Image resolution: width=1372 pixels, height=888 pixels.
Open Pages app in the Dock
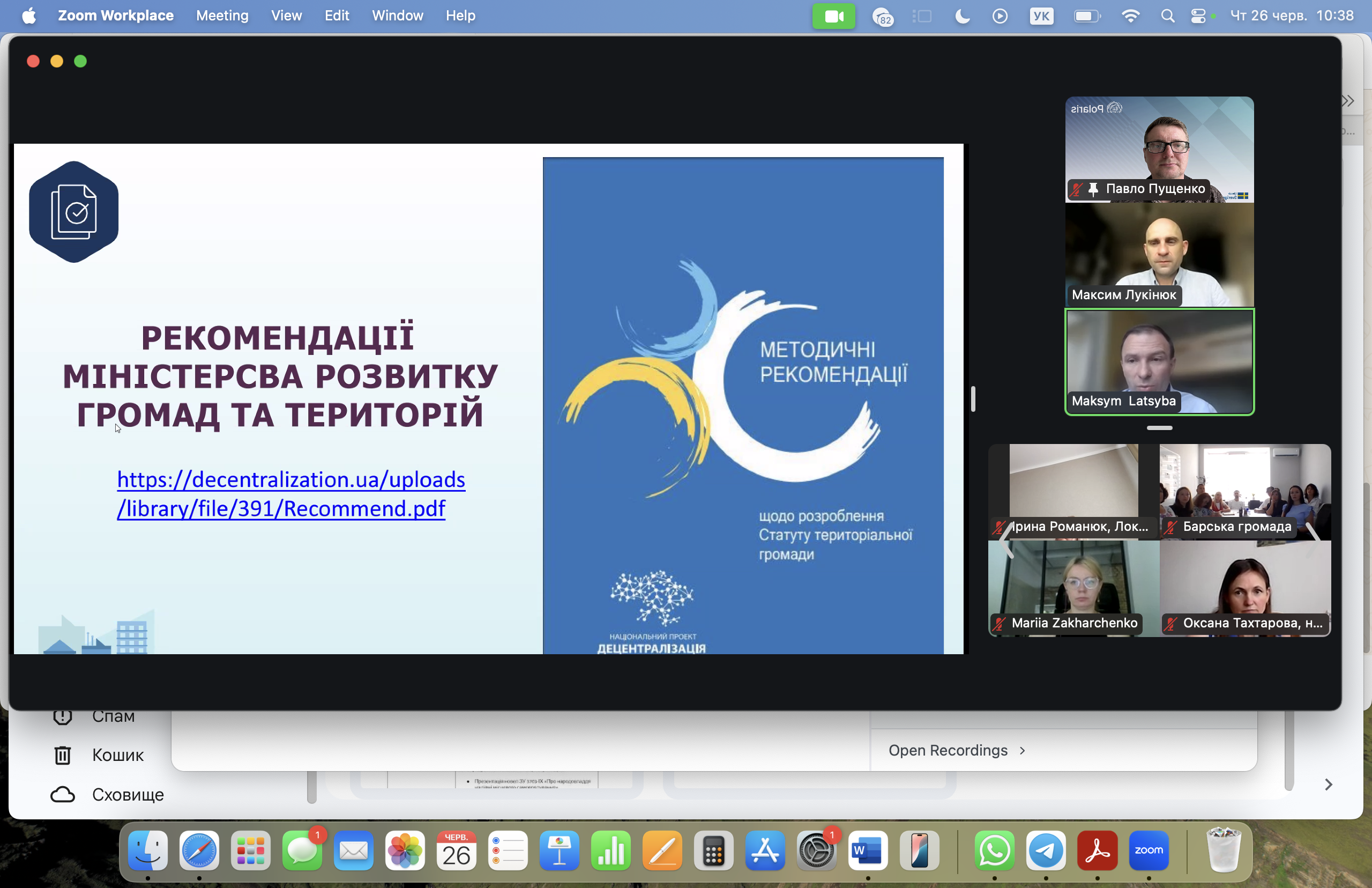tap(662, 850)
